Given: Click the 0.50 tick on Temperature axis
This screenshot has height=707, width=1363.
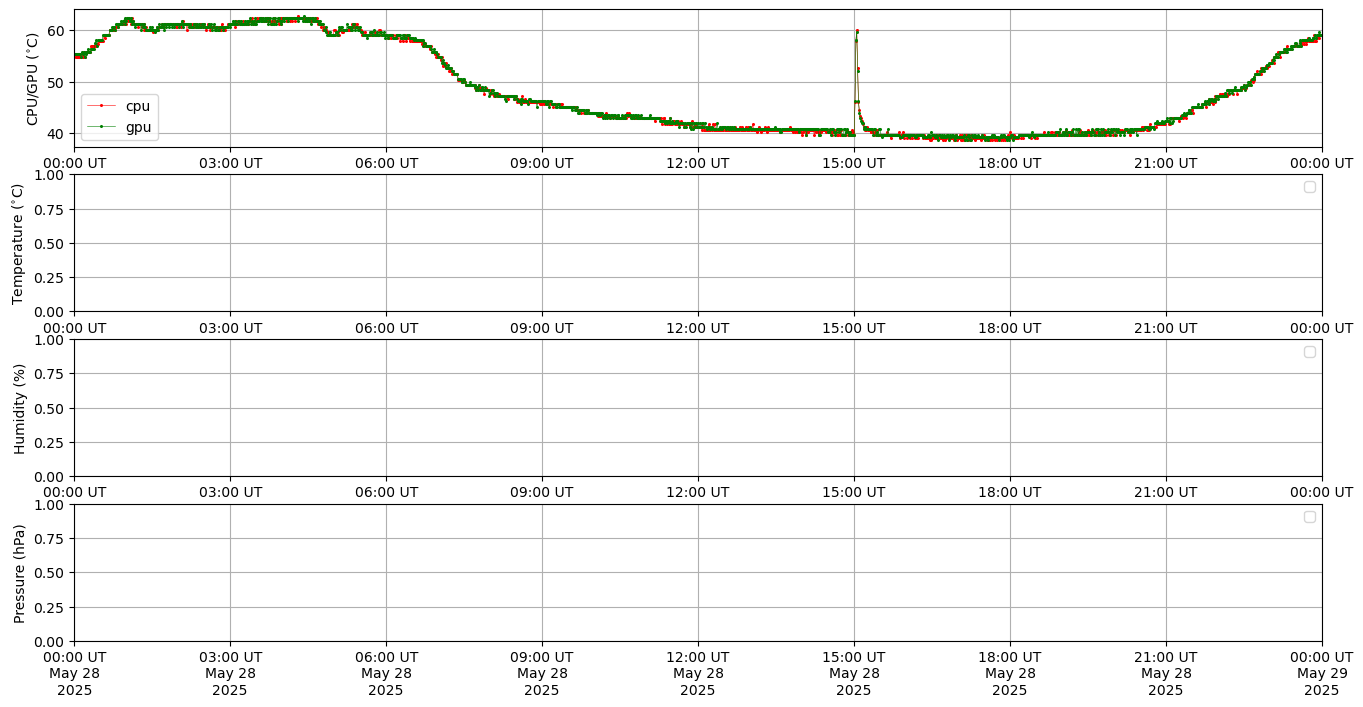Looking at the screenshot, I should pyautogui.click(x=50, y=243).
